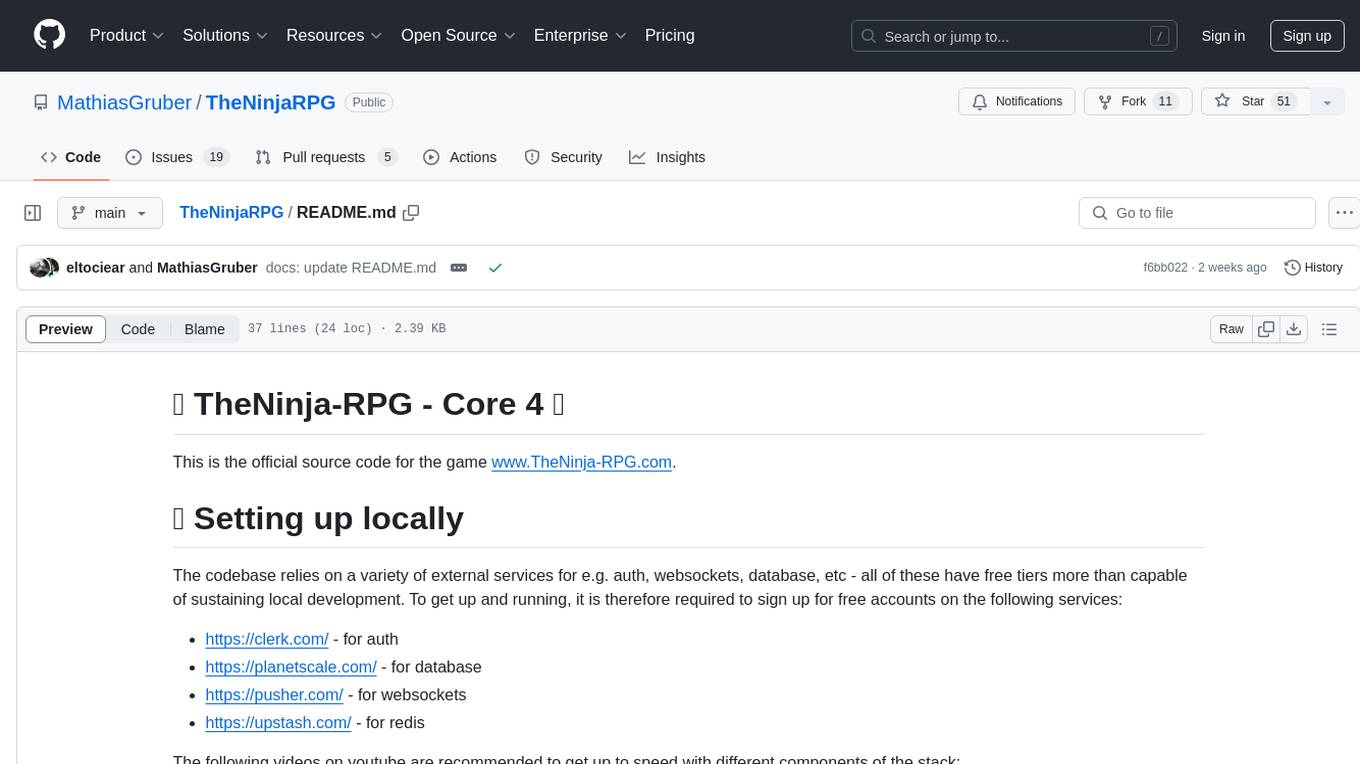Navigate to TheNinjaRPG breadcrumb root
This screenshot has width=1360, height=764.
coord(231,212)
